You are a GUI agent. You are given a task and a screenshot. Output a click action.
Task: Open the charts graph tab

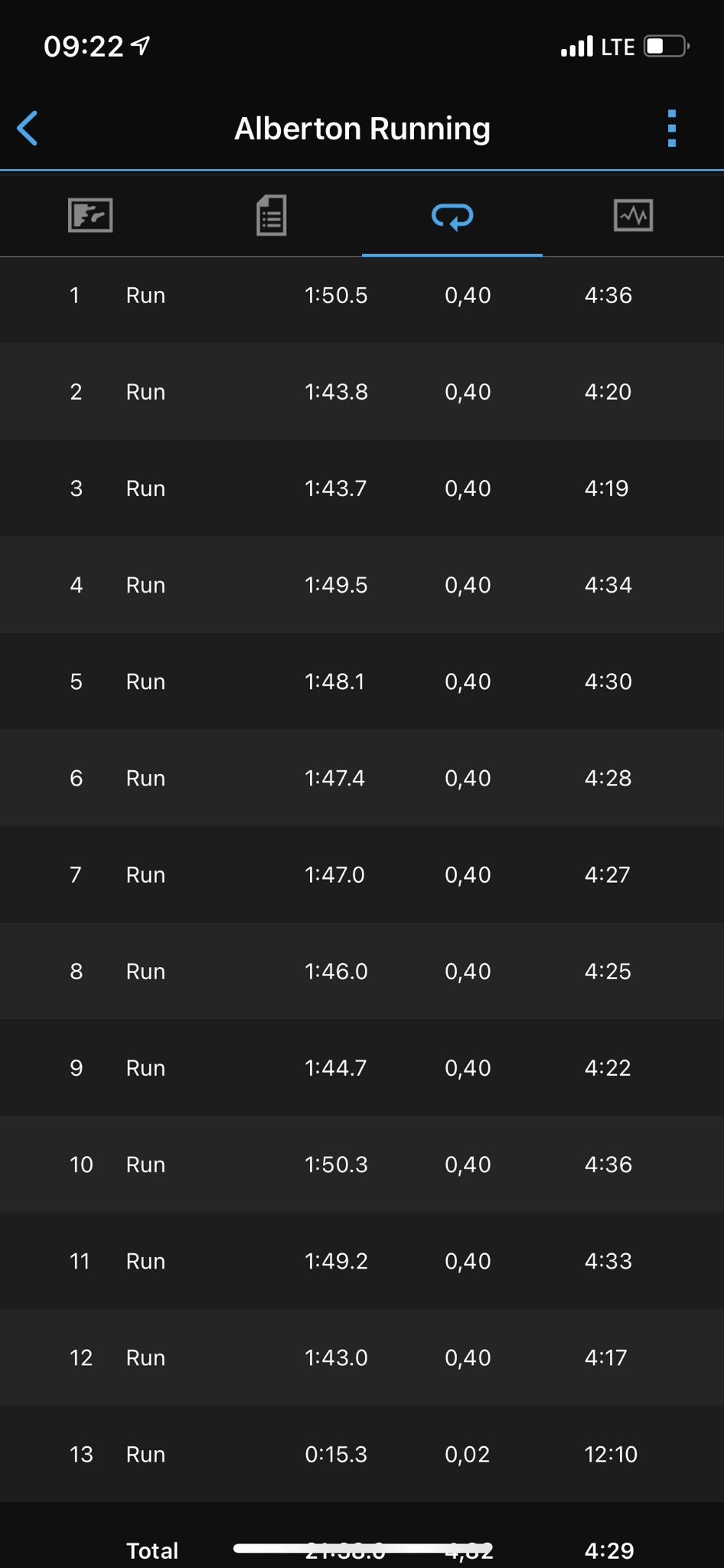point(633,215)
